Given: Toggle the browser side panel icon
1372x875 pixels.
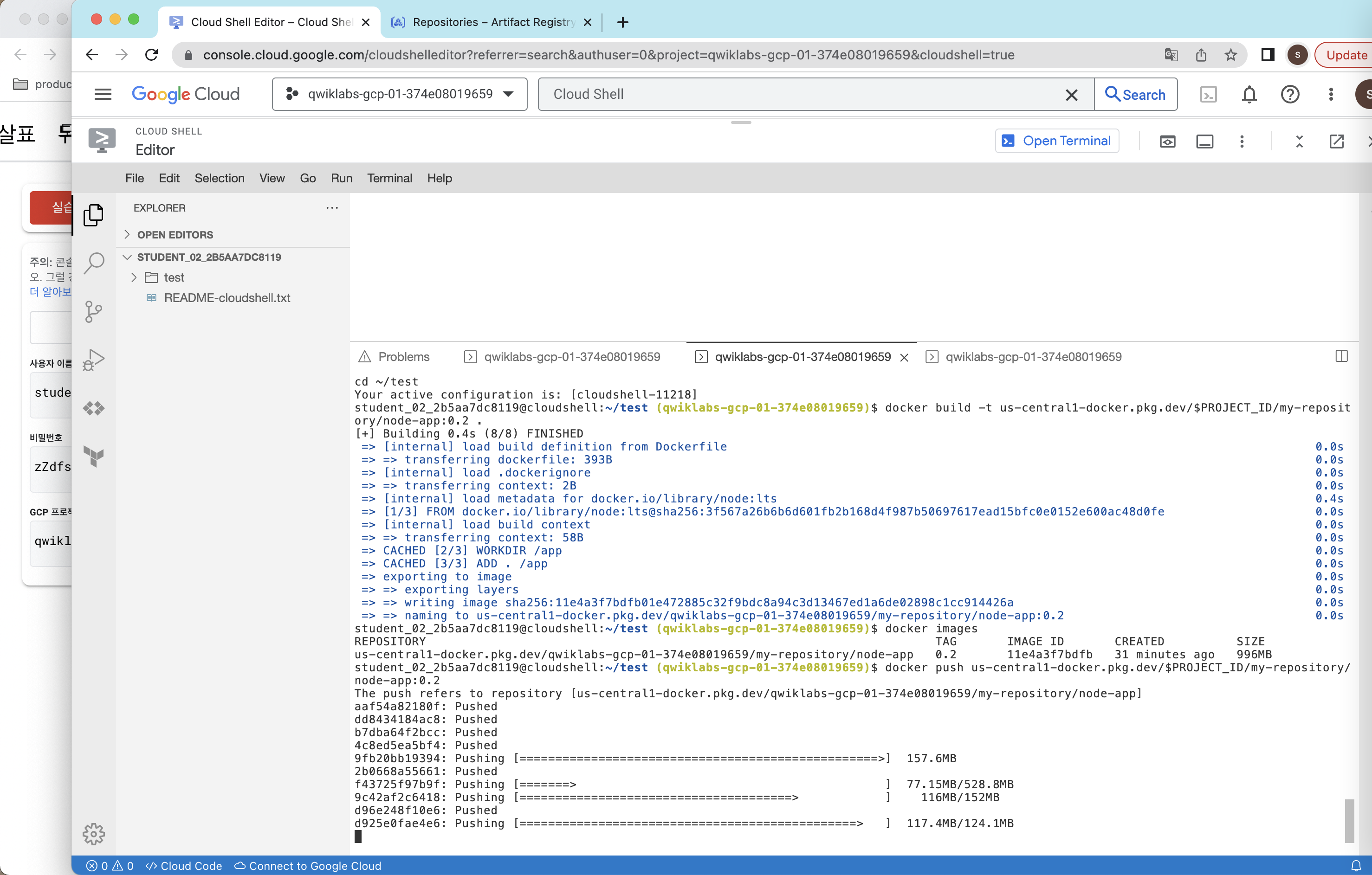Looking at the screenshot, I should tap(1268, 55).
